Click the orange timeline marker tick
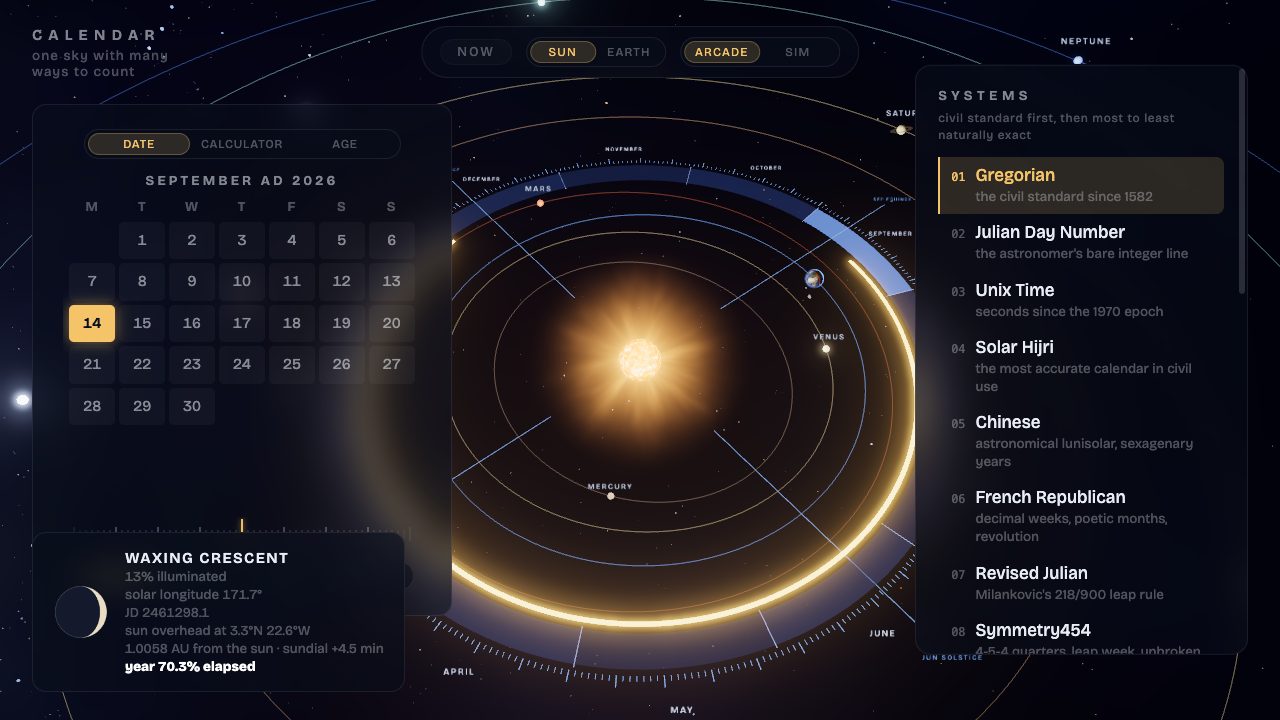The height and width of the screenshot is (720, 1280). [241, 525]
